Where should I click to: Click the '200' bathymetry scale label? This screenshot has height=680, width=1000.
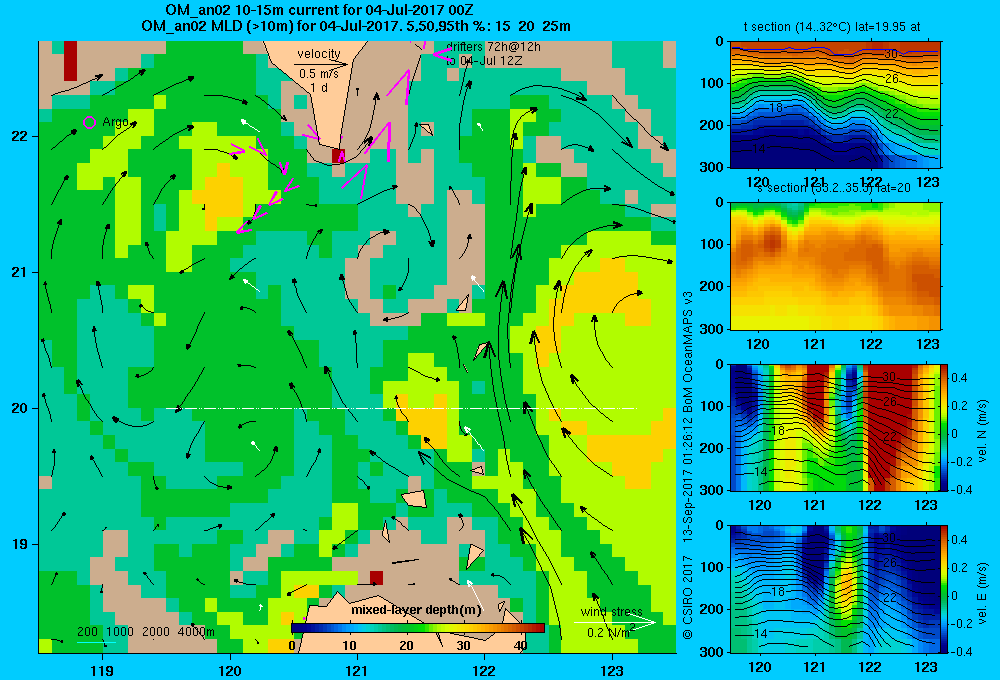coord(87,632)
